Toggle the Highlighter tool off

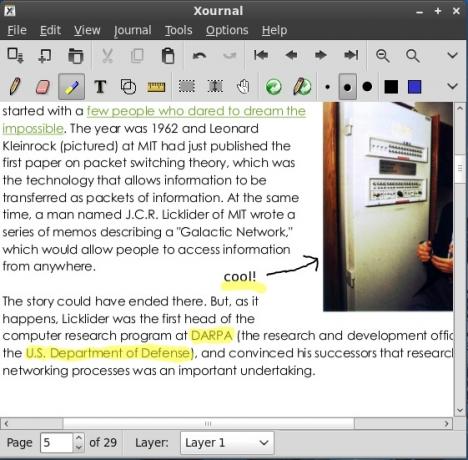click(x=71, y=87)
